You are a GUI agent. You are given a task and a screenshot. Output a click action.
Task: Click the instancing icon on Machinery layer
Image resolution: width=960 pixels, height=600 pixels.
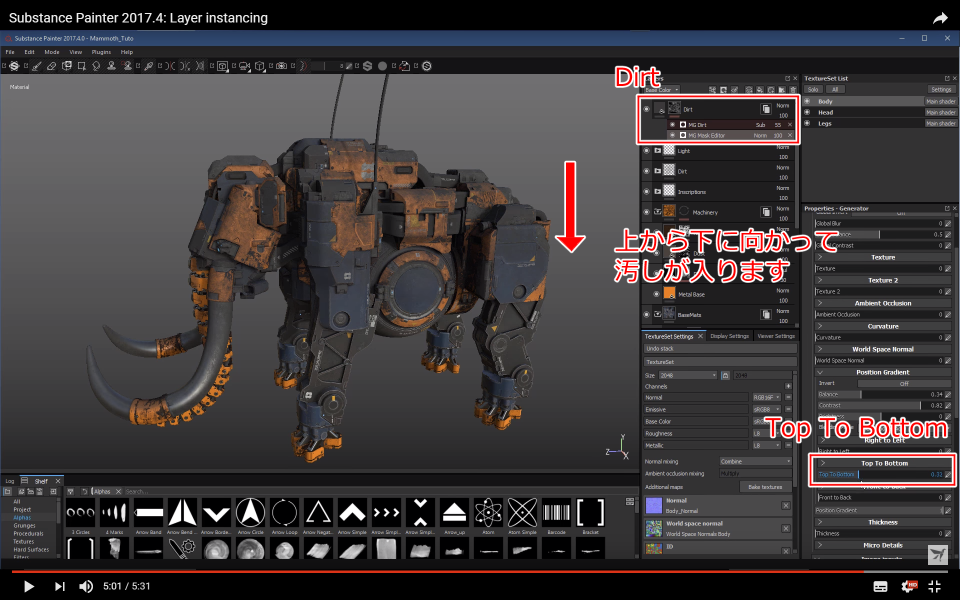click(x=766, y=212)
